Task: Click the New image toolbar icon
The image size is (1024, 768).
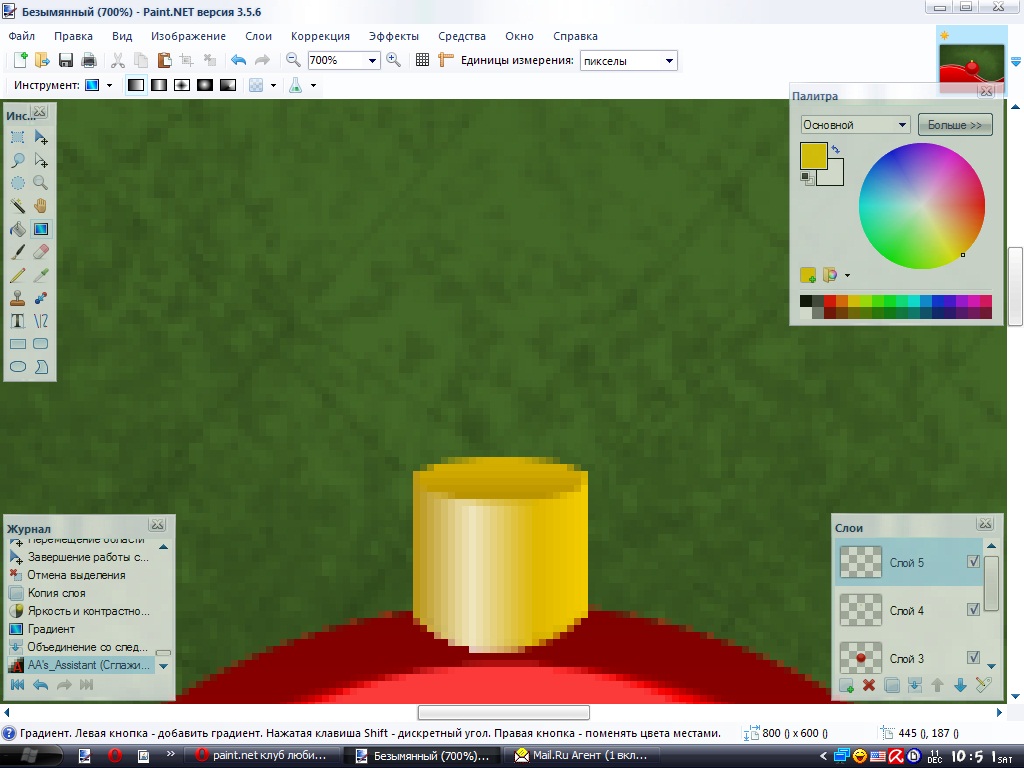Action: point(21,60)
